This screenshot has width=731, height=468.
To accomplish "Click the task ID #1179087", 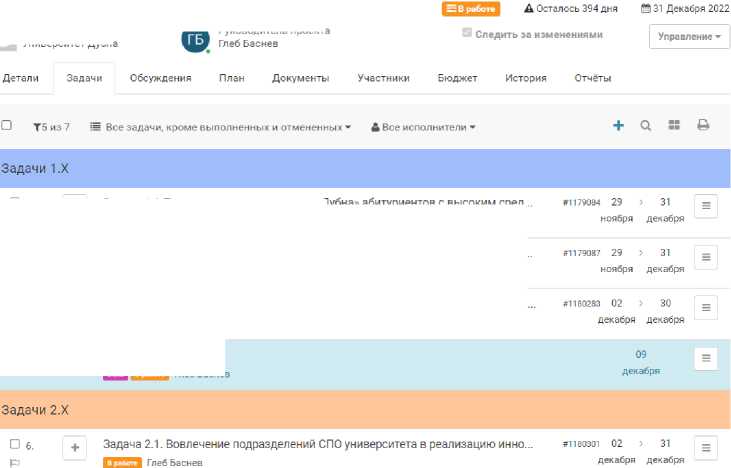I will (x=581, y=253).
